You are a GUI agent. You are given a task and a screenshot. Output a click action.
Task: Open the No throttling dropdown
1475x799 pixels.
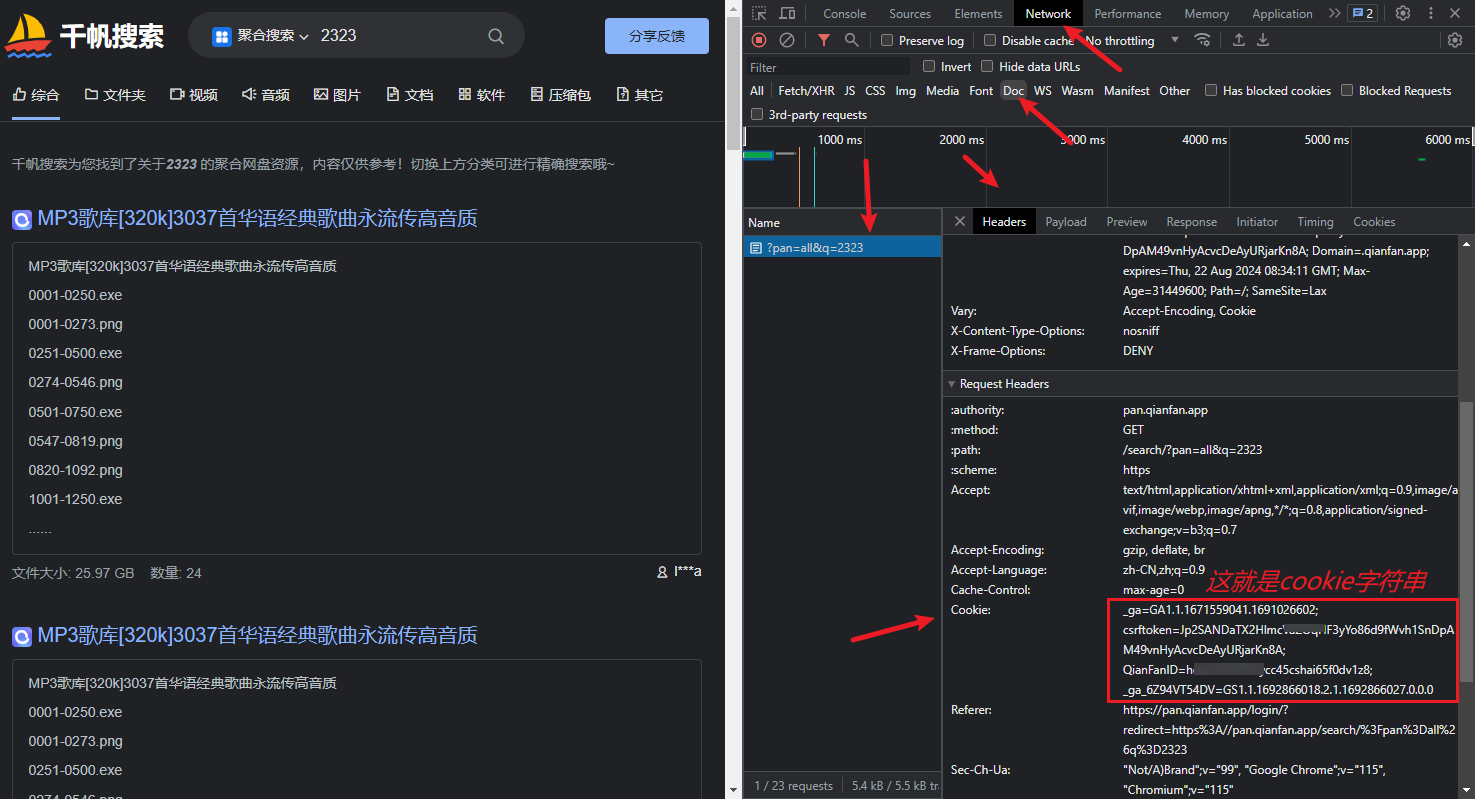click(1131, 40)
